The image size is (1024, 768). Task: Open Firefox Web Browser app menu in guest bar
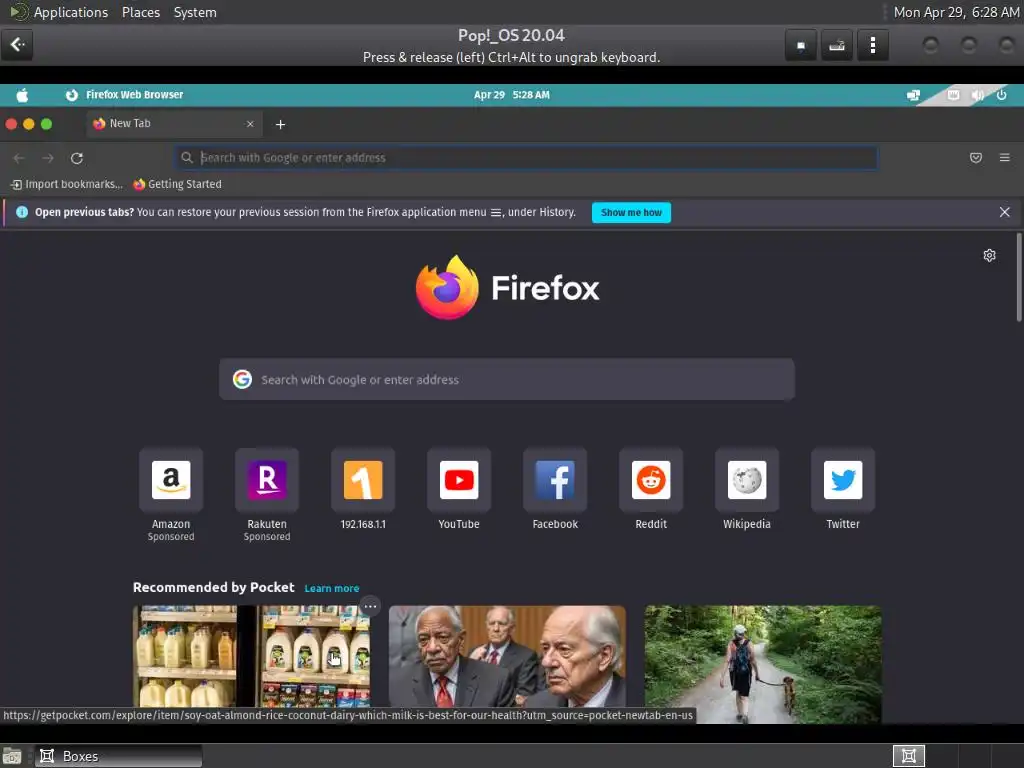125,95
